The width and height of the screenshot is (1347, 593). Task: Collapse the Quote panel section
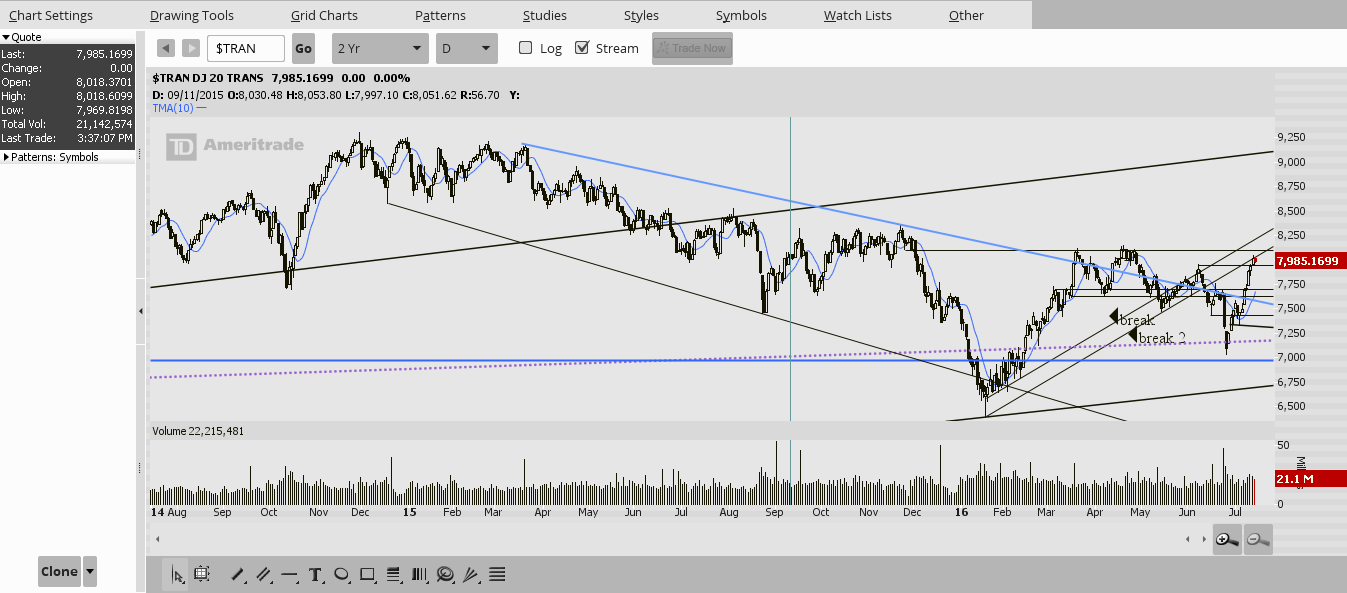5,37
